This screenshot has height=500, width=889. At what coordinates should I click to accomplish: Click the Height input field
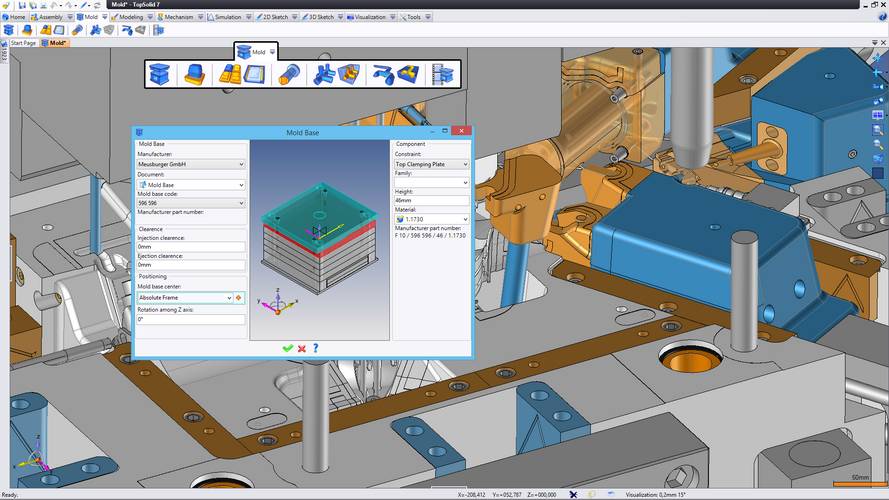pyautogui.click(x=431, y=201)
